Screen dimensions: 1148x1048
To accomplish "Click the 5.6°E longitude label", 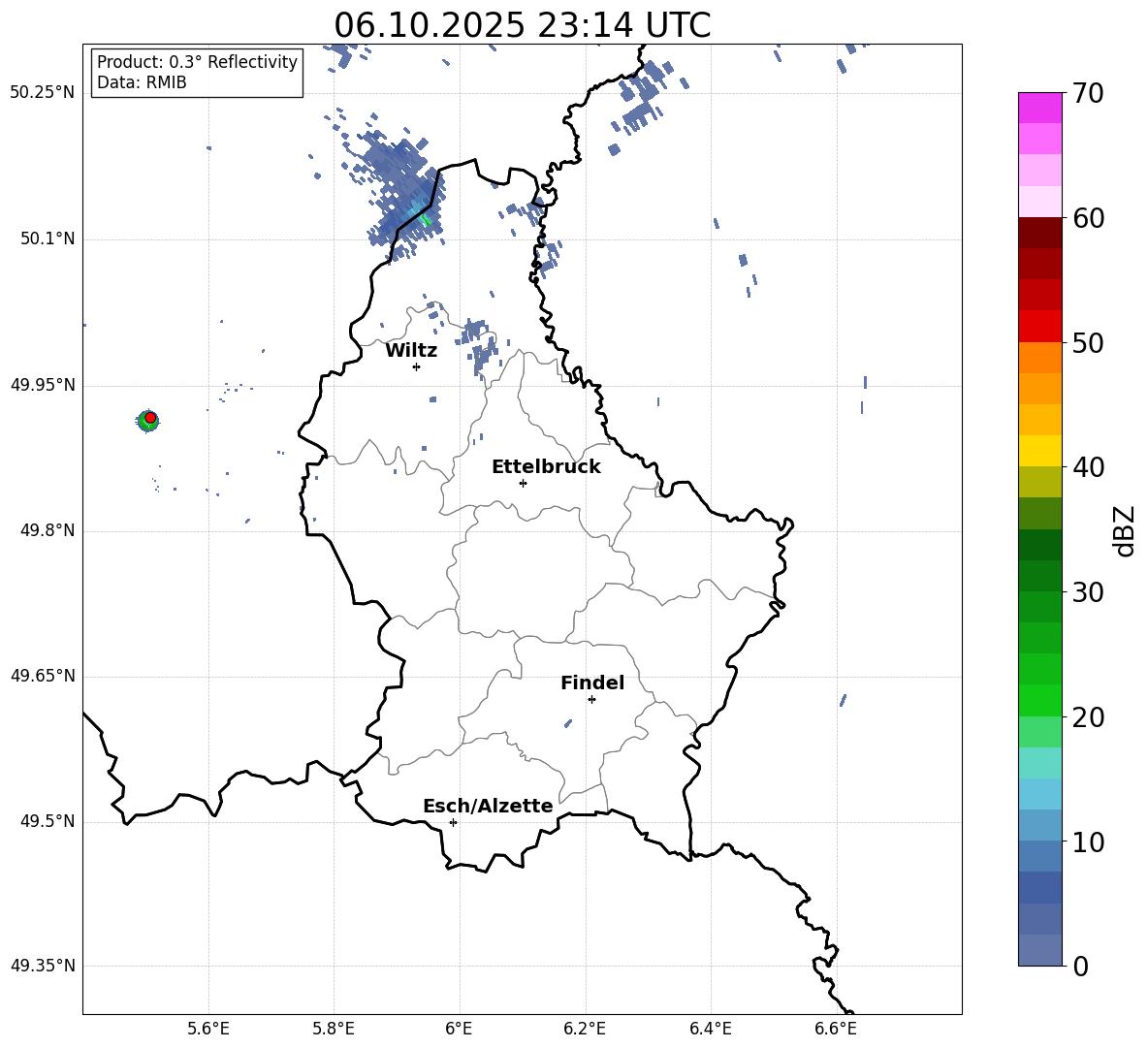I will [x=208, y=1029].
